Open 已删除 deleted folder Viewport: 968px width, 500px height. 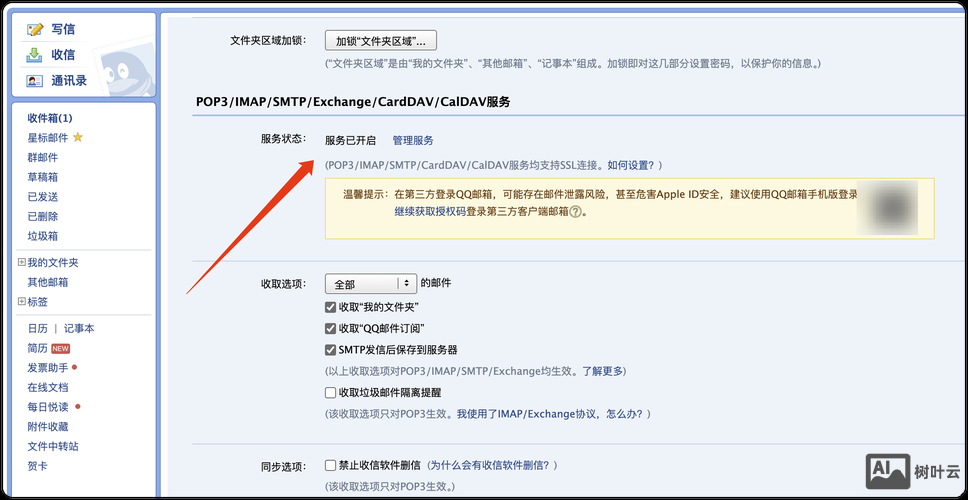(43, 217)
